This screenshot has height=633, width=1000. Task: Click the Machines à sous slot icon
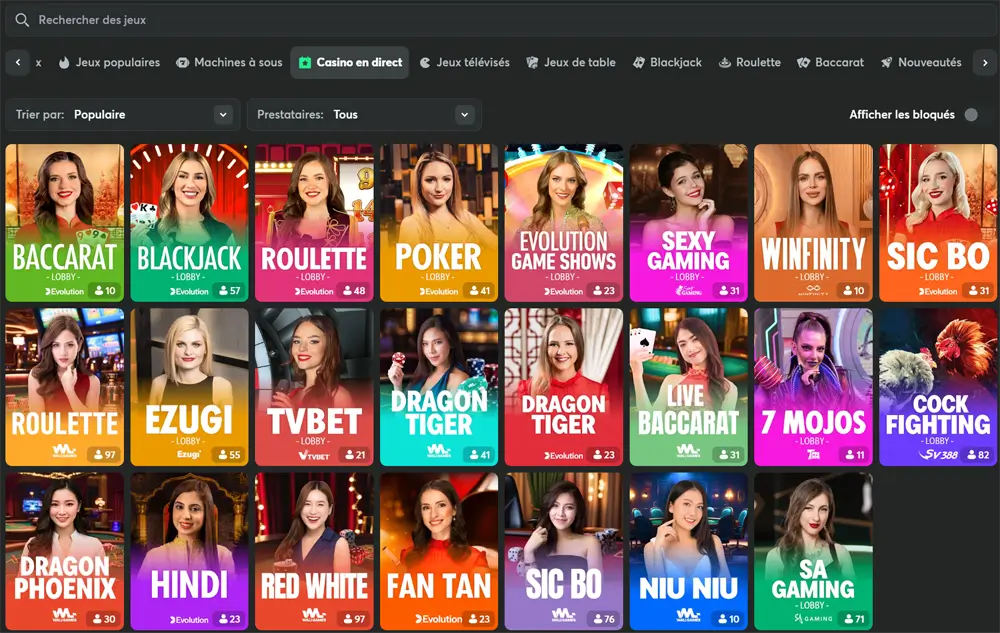182,62
